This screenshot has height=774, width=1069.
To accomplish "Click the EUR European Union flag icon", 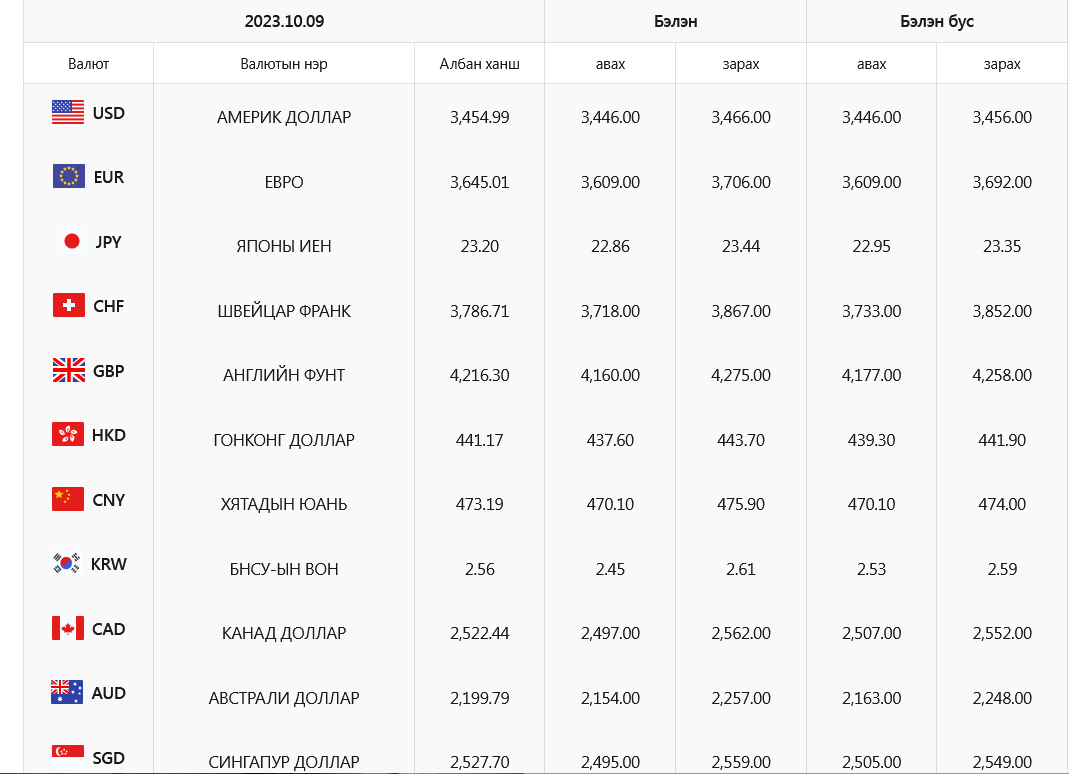I will coord(68,177).
